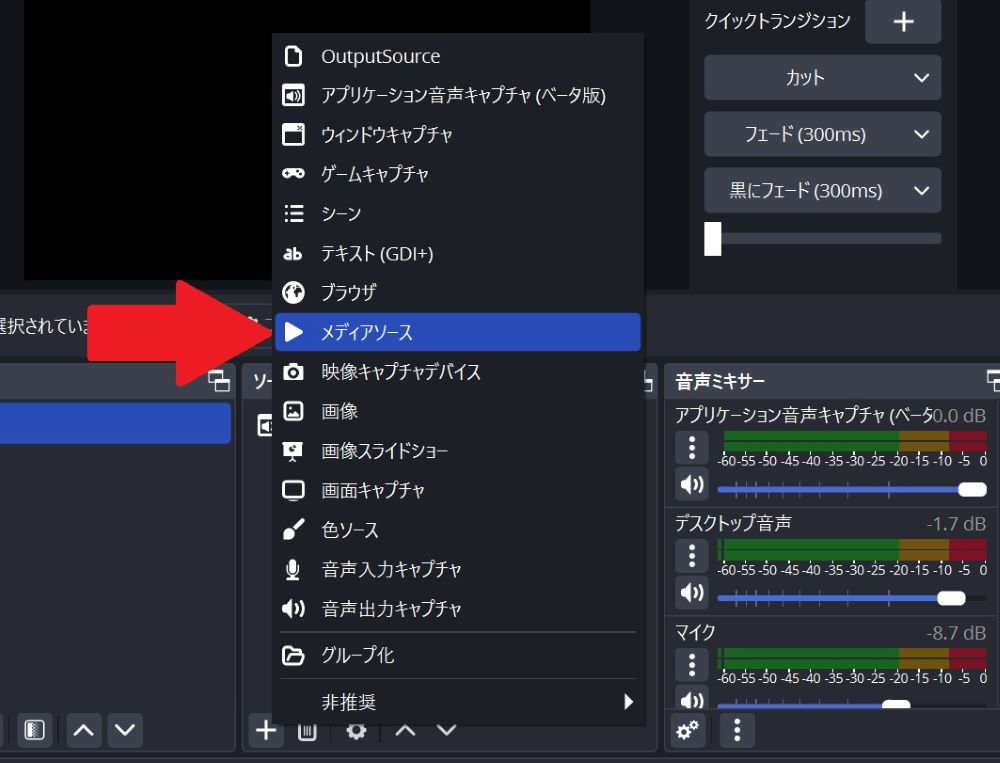Select the Scene (シーン) source entry
Screen dimensions: 1000x763
click(x=457, y=214)
